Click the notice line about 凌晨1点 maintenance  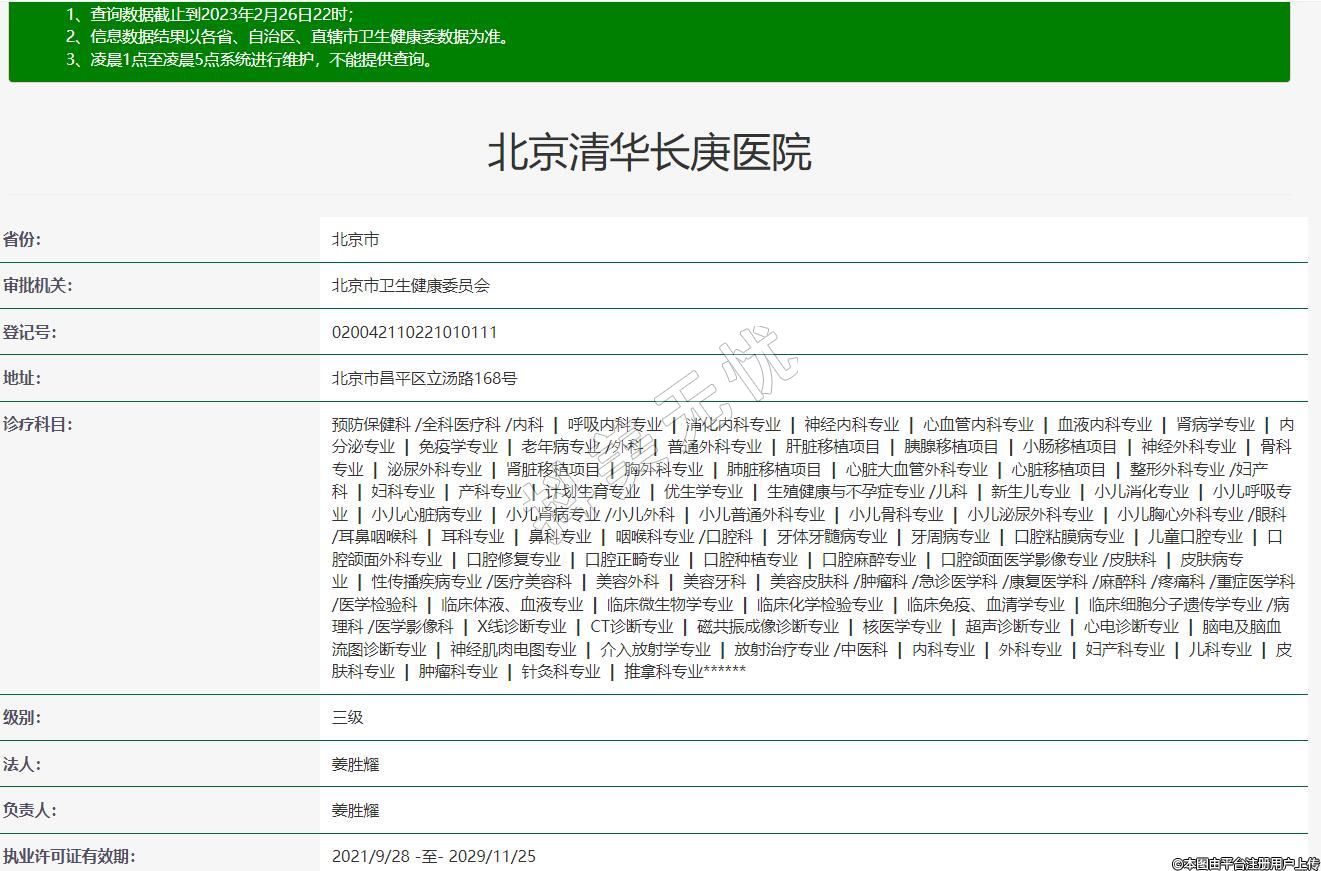pos(250,59)
